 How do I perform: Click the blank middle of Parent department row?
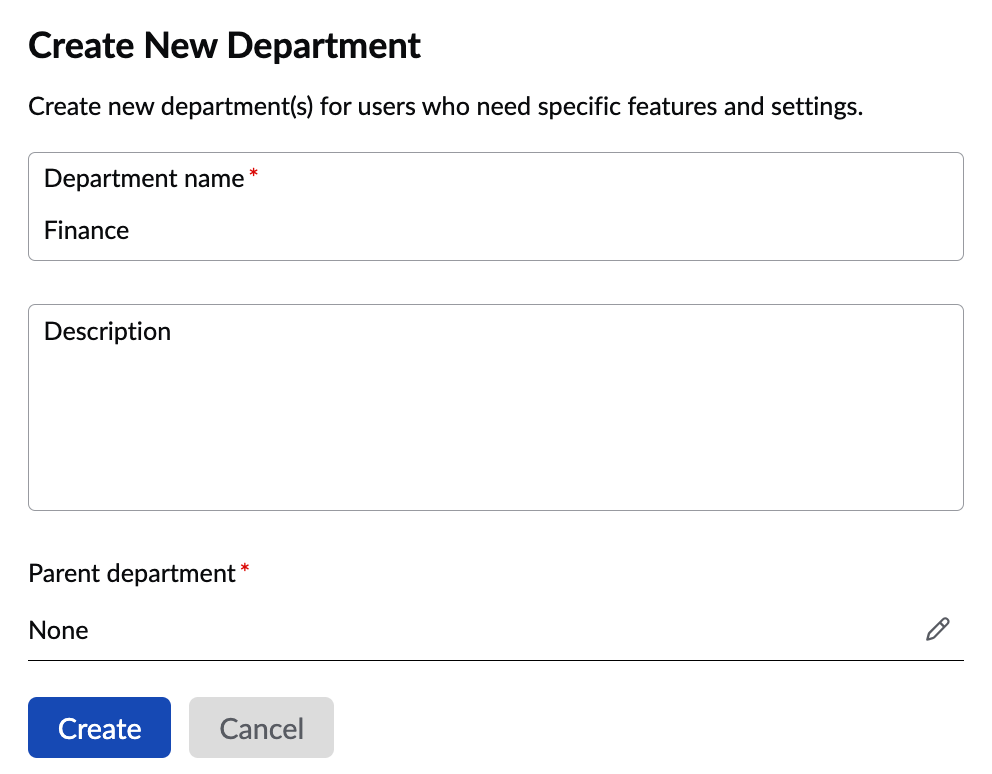tap(500, 630)
